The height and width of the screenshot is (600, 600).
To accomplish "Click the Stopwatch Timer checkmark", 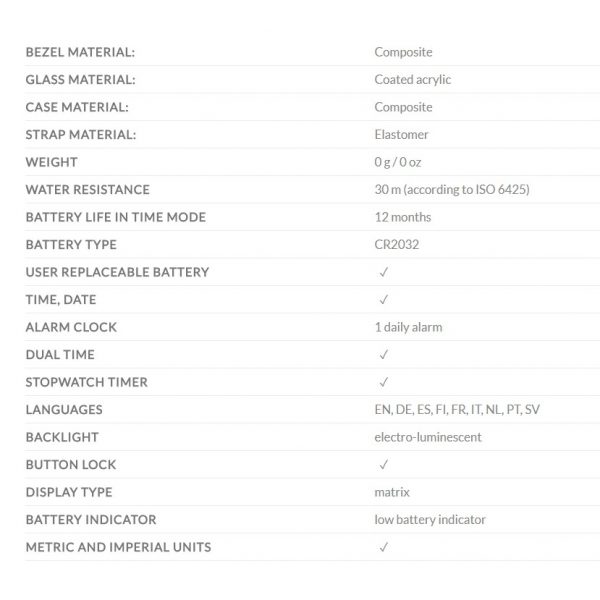I will tap(383, 382).
